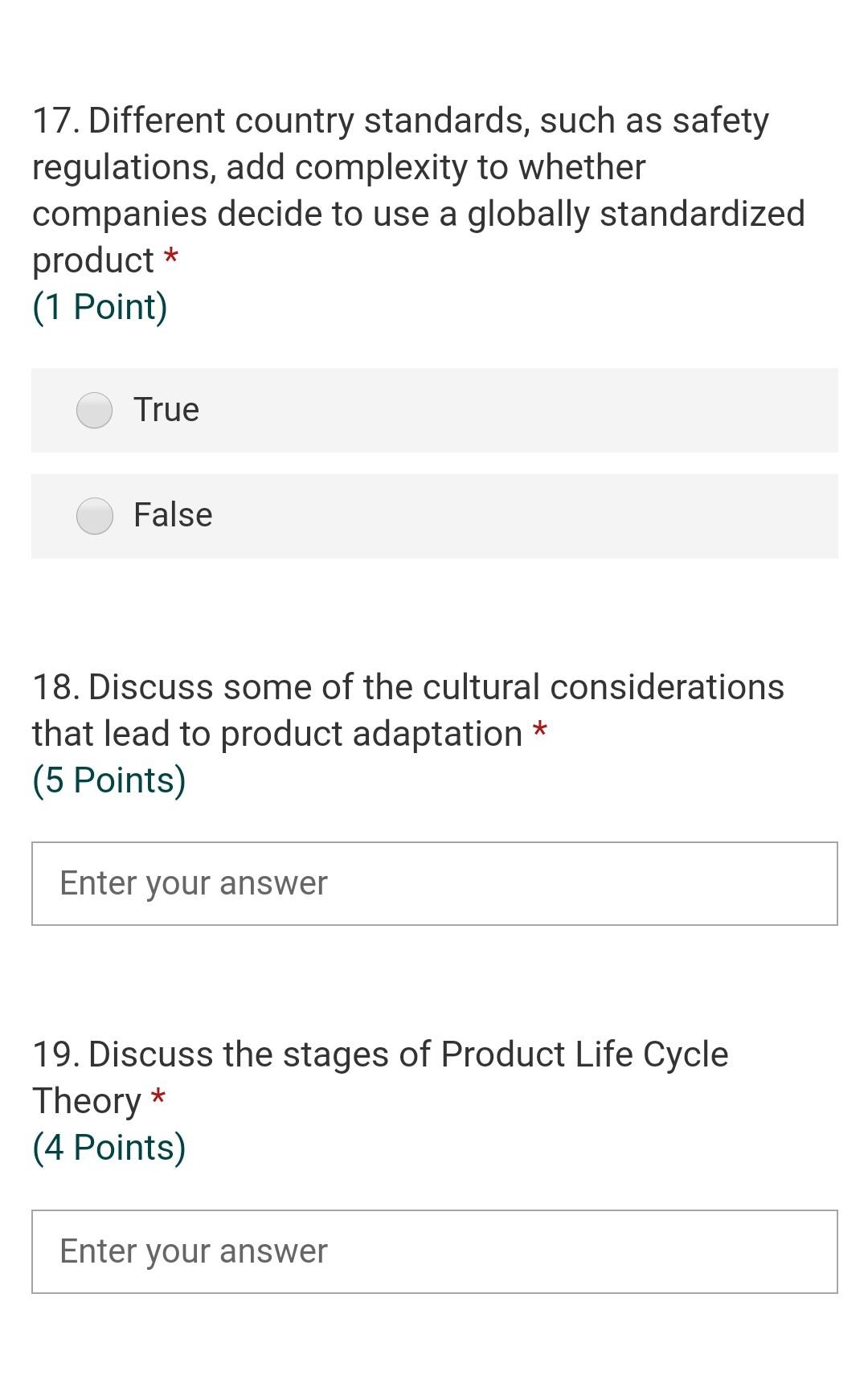Click the word 'False' label text

(x=172, y=514)
